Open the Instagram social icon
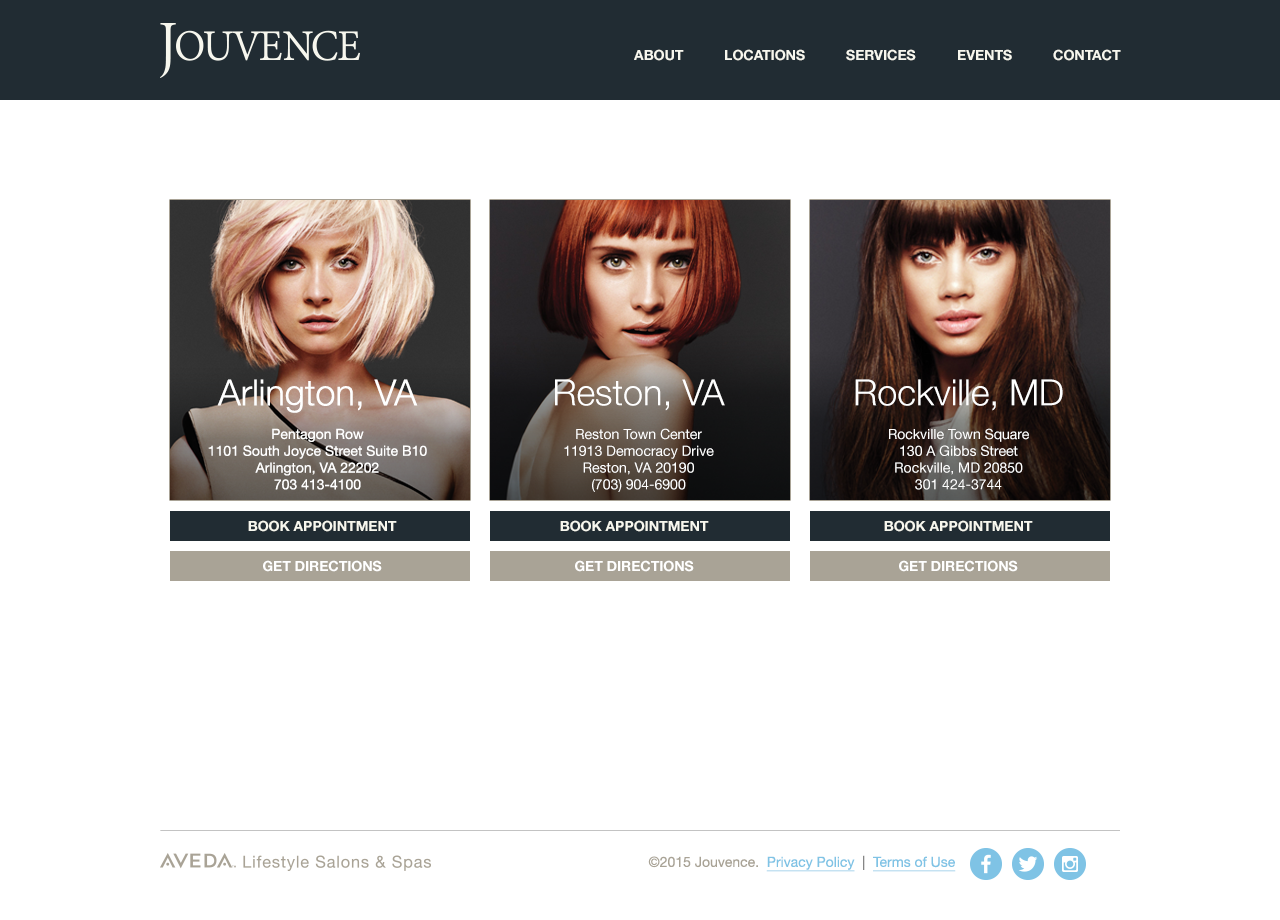Image resolution: width=1280 pixels, height=920 pixels. (x=1070, y=864)
